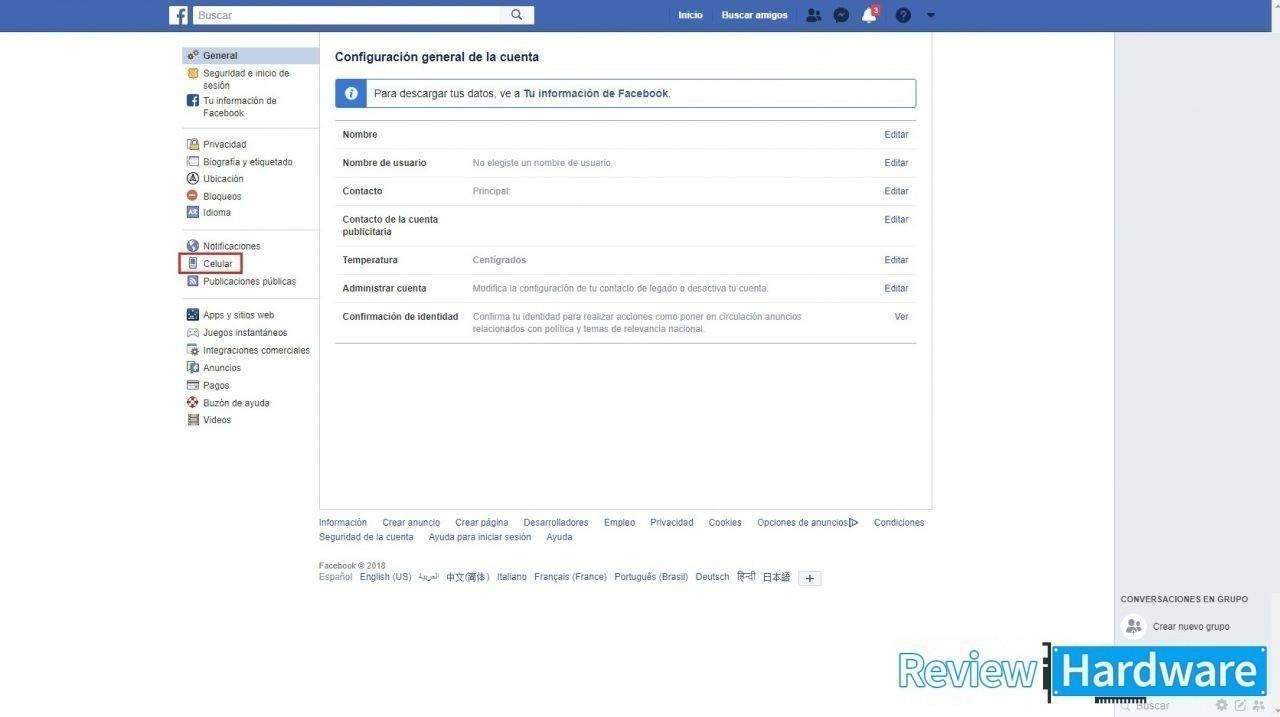The width and height of the screenshot is (1280, 717).
Task: Expand the account menu arrow
Action: [931, 15]
